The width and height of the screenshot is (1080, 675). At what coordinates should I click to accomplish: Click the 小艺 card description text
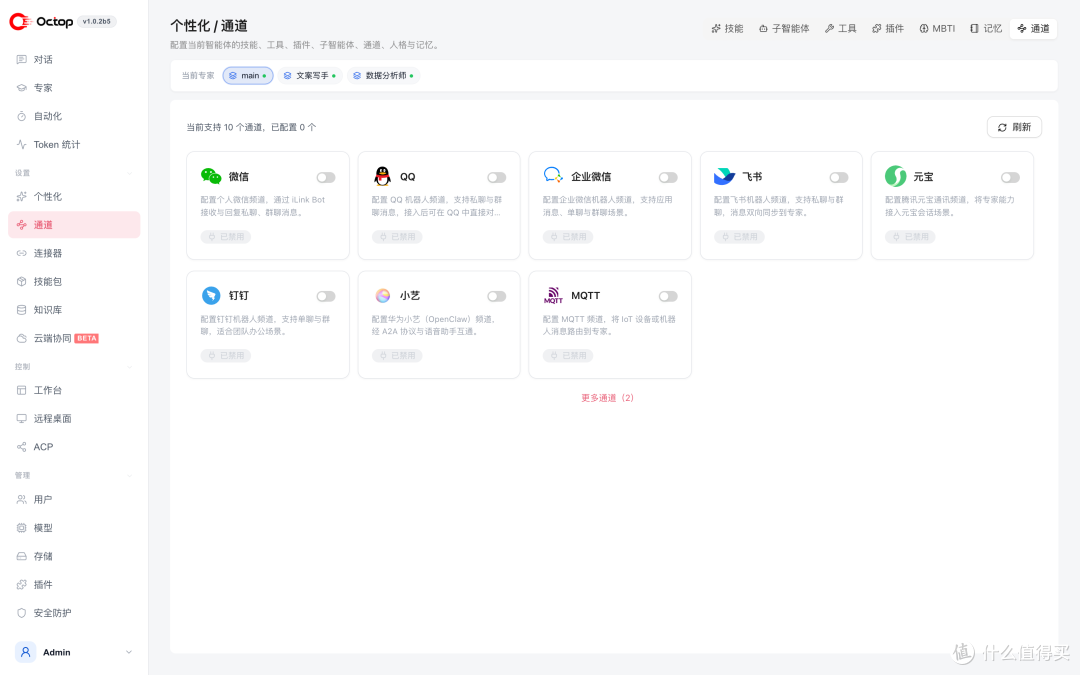point(435,325)
